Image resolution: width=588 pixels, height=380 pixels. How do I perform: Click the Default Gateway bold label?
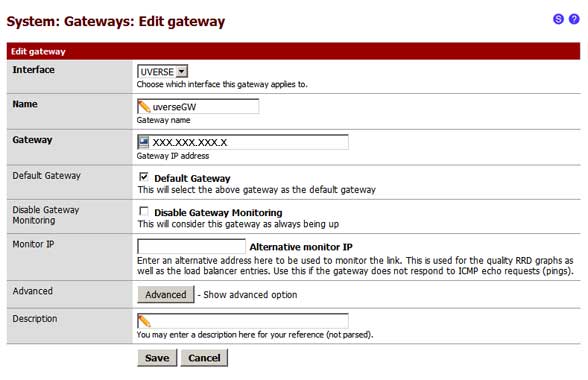click(x=192, y=179)
